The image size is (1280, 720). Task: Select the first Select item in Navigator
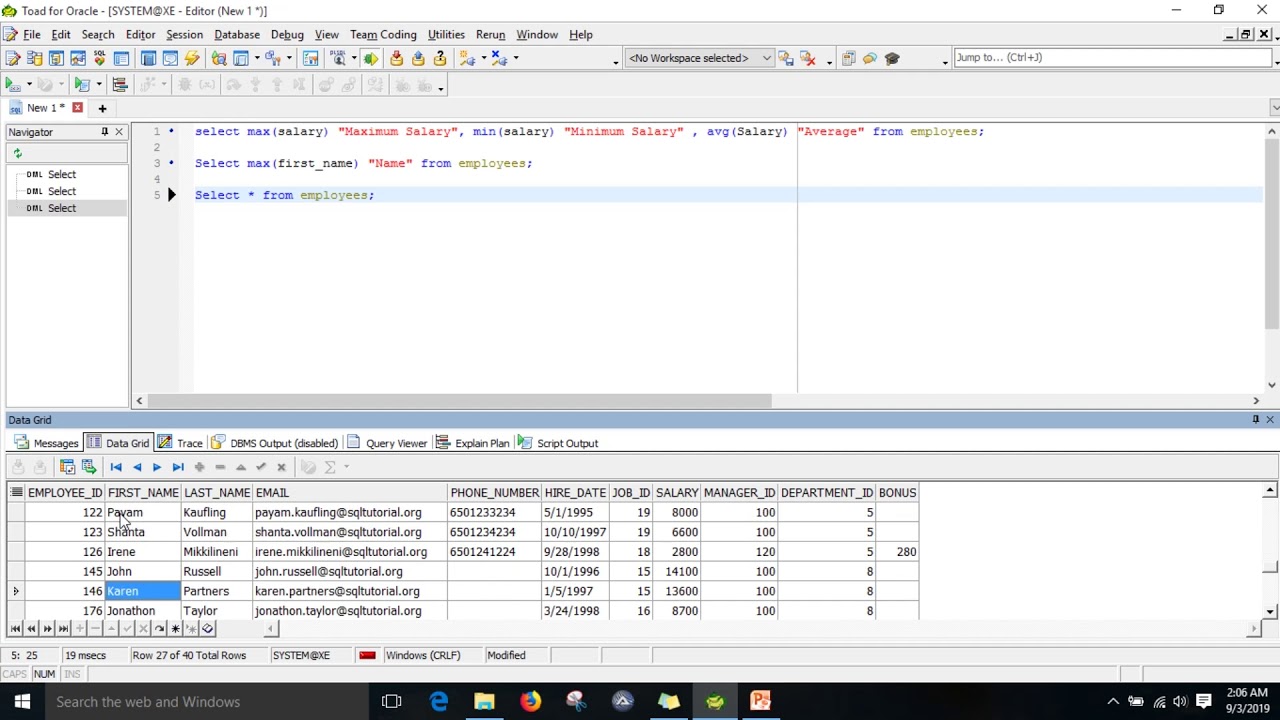click(x=62, y=174)
